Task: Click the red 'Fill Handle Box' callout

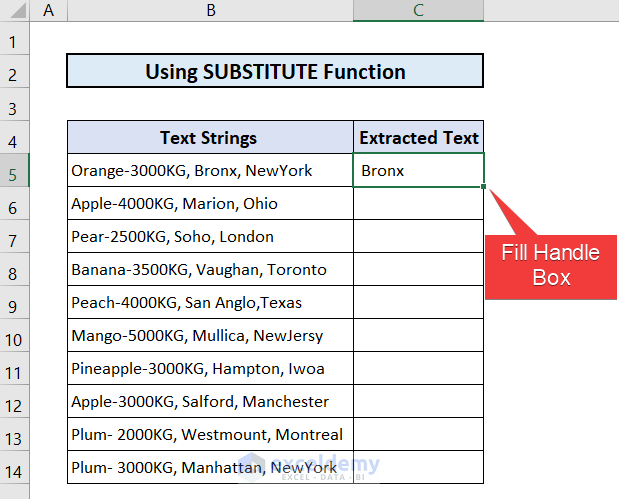Action: [x=551, y=265]
